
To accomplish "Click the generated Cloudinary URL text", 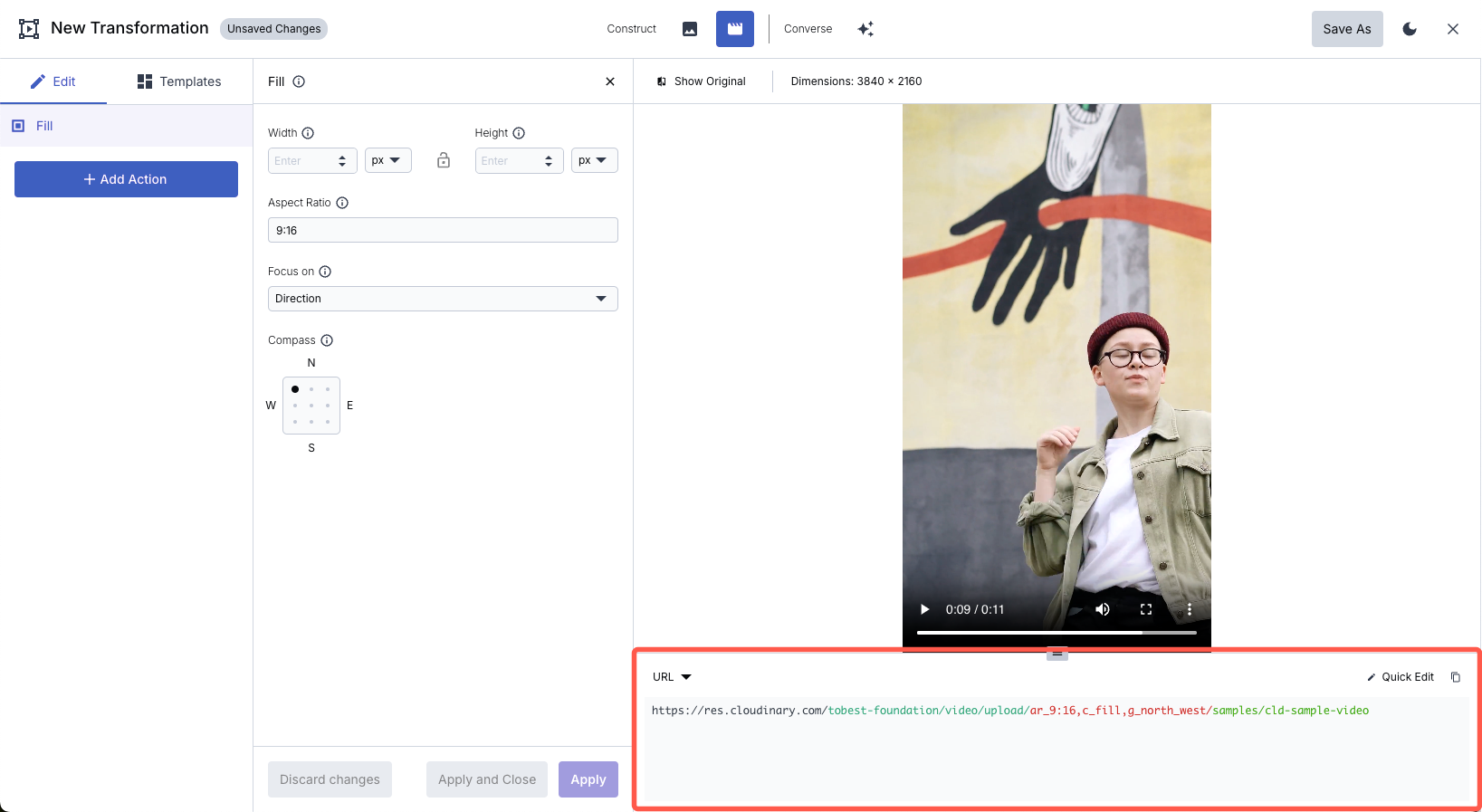I will (1010, 711).
